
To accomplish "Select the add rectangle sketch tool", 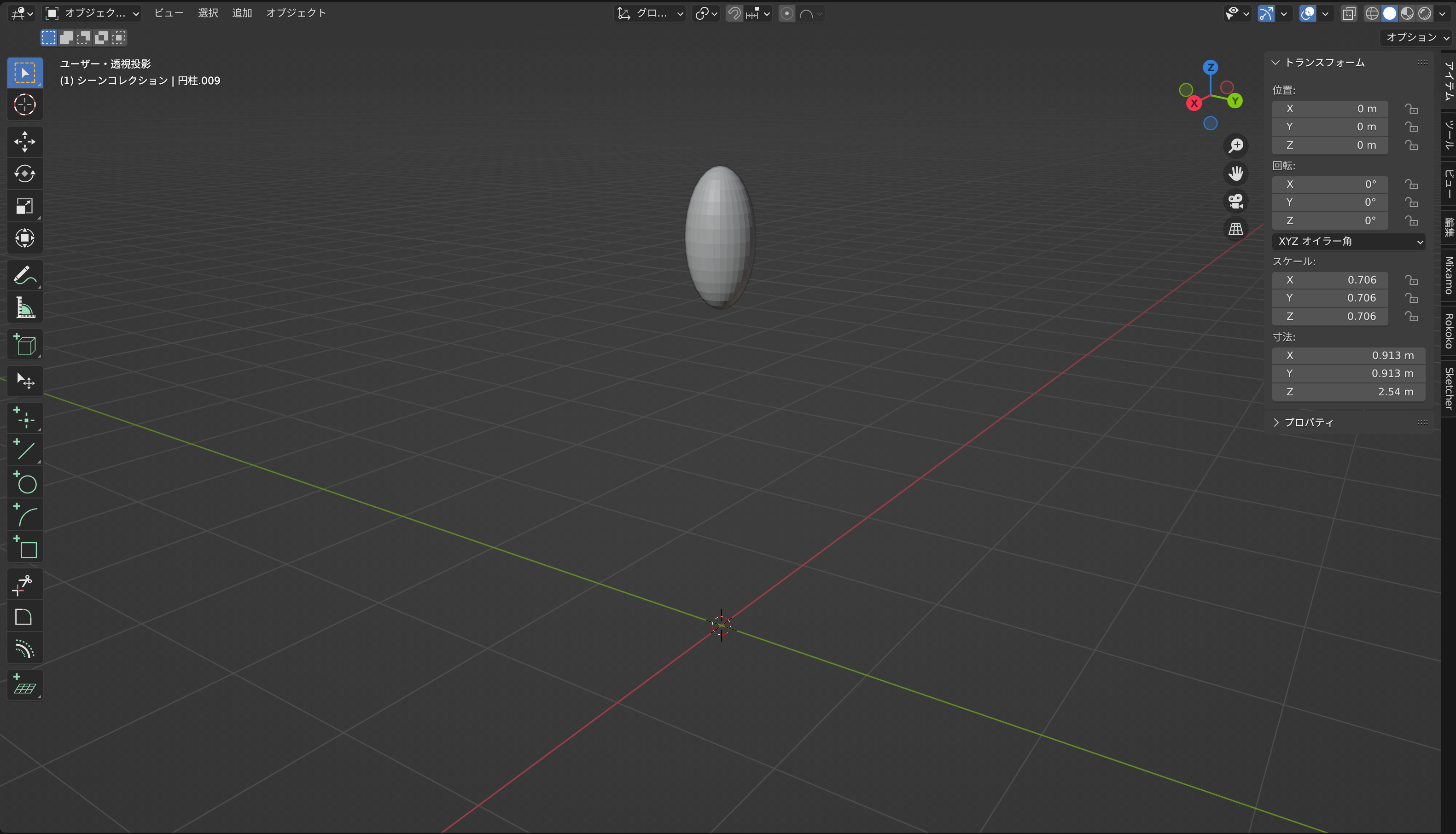I will (25, 546).
